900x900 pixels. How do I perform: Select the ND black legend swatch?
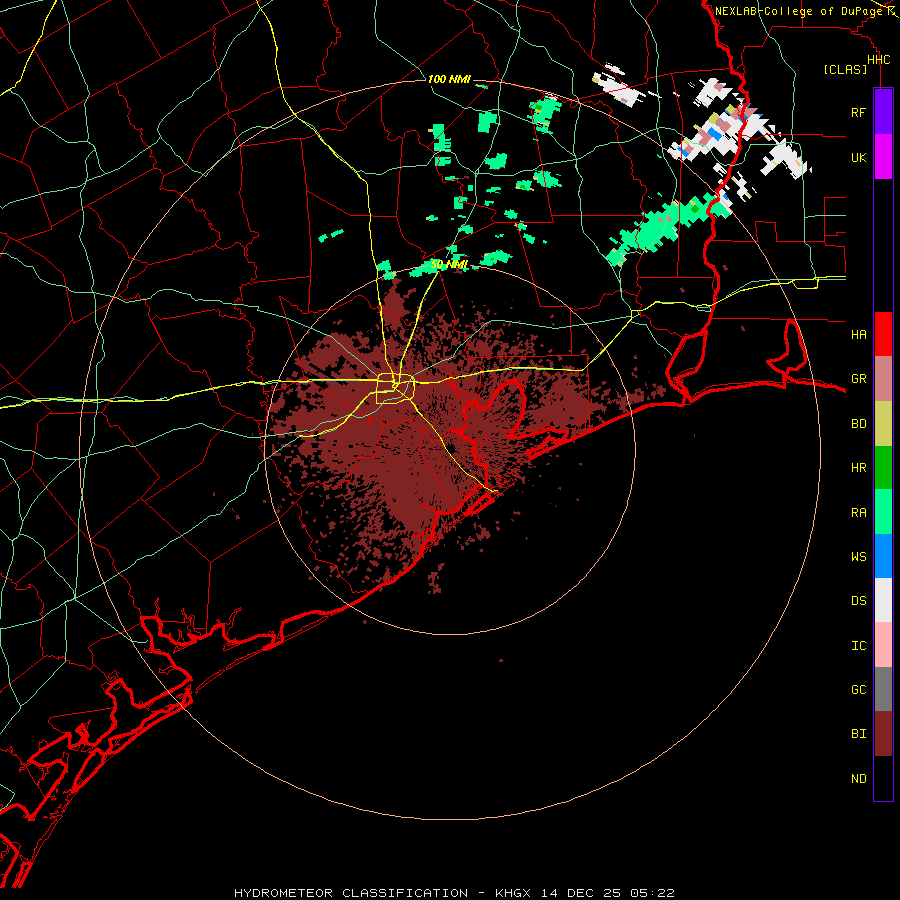pos(883,778)
